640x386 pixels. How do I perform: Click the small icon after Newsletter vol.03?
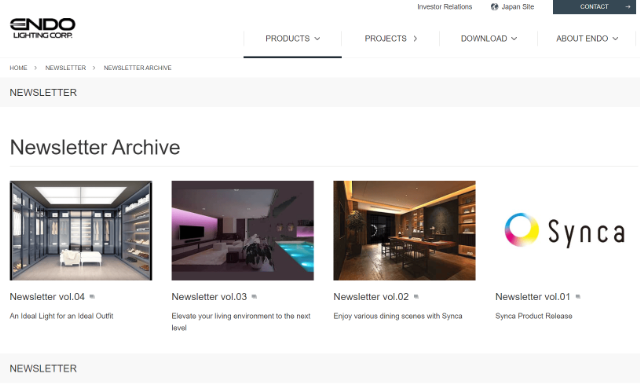coord(254,297)
